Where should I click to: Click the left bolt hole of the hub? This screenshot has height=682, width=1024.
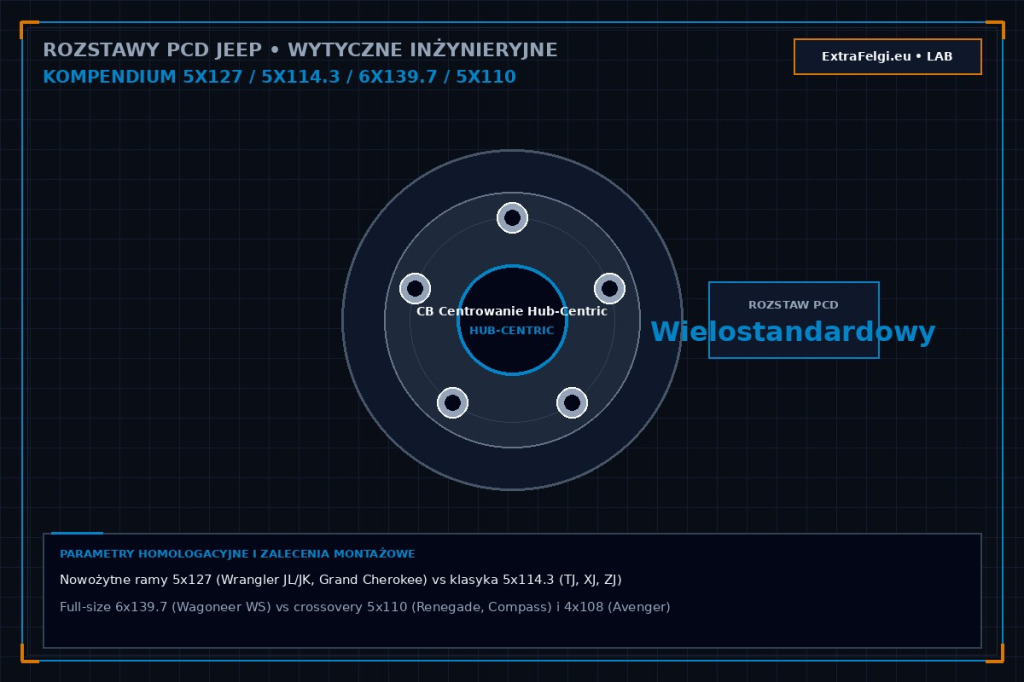(x=415, y=288)
